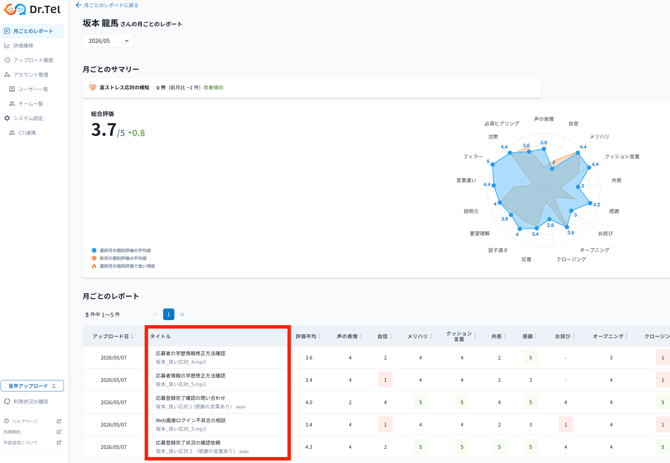Image resolution: width=670 pixels, height=463 pixels.
Task: Sort by the 声の表情 column header
Action: [349, 337]
